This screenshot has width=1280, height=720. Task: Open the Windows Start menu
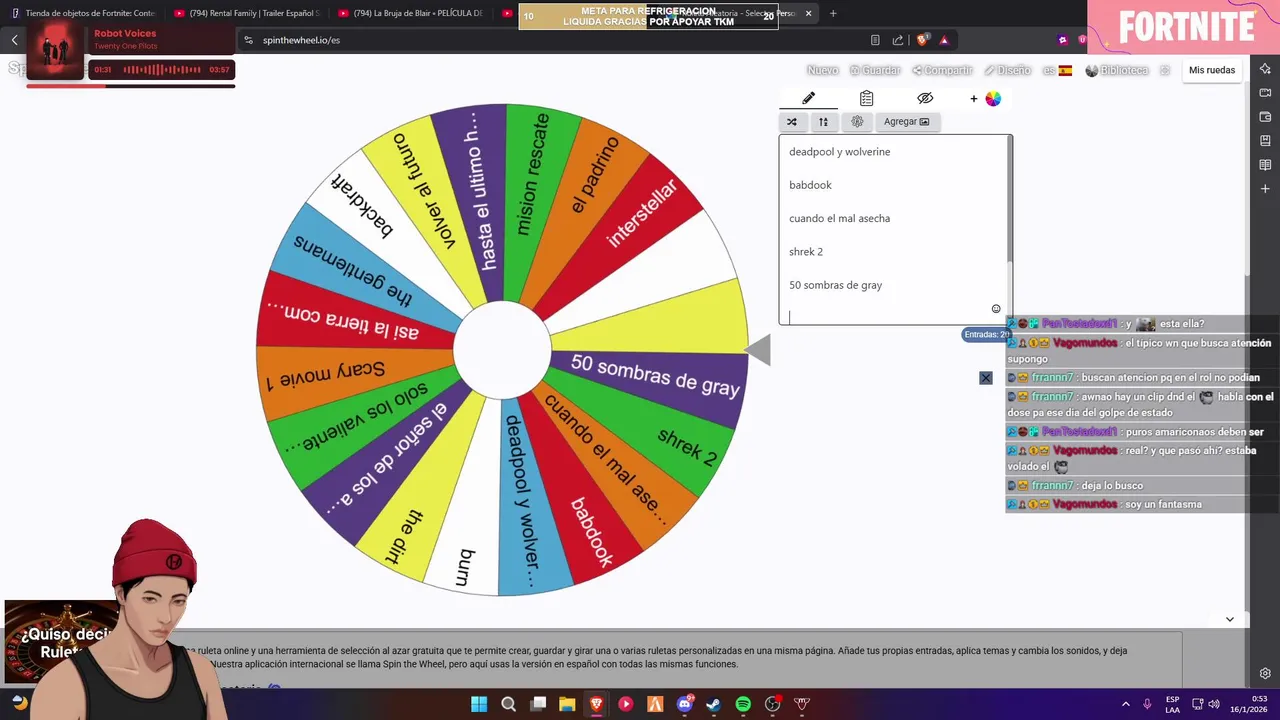(x=479, y=704)
